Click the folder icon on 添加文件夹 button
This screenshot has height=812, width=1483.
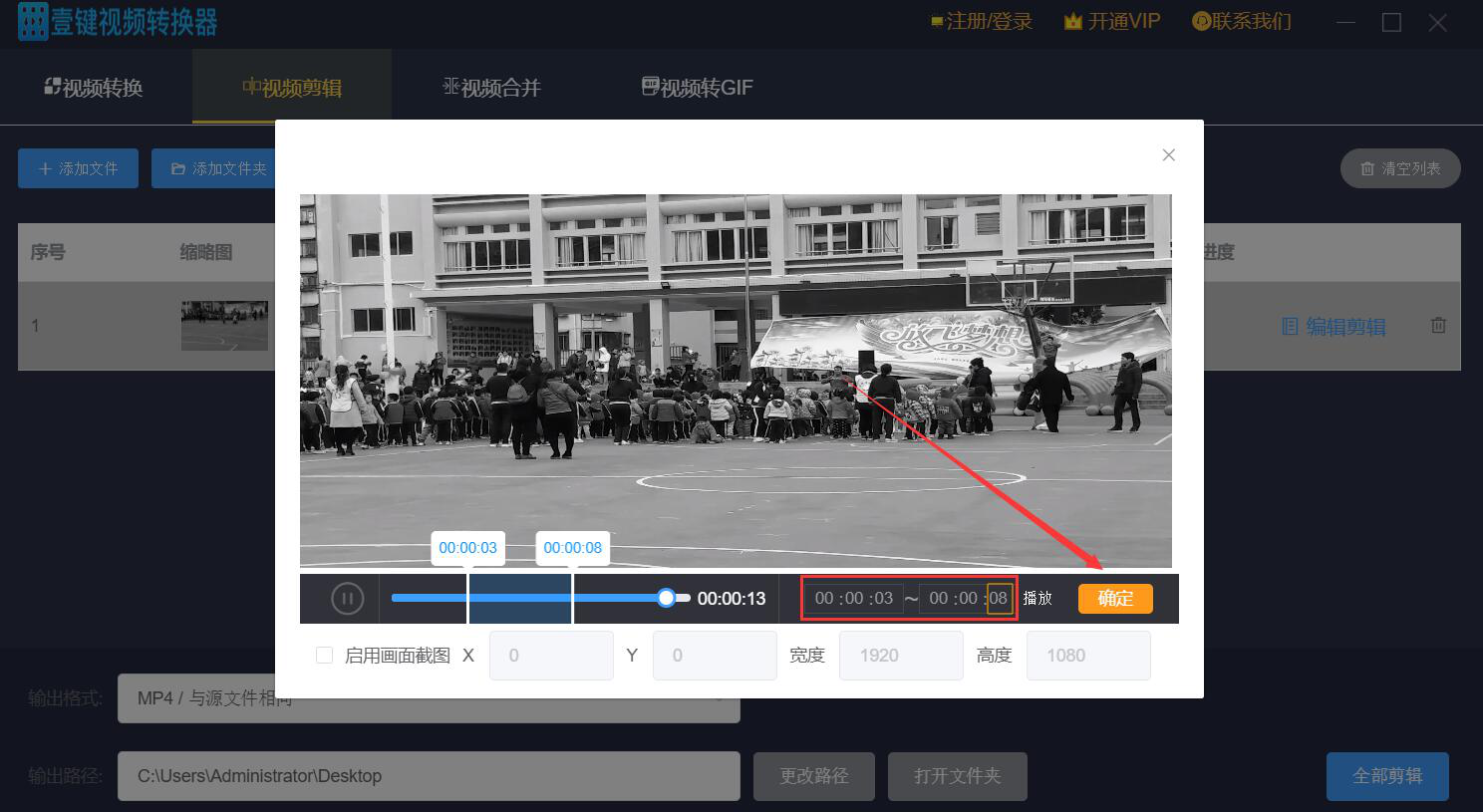(176, 167)
